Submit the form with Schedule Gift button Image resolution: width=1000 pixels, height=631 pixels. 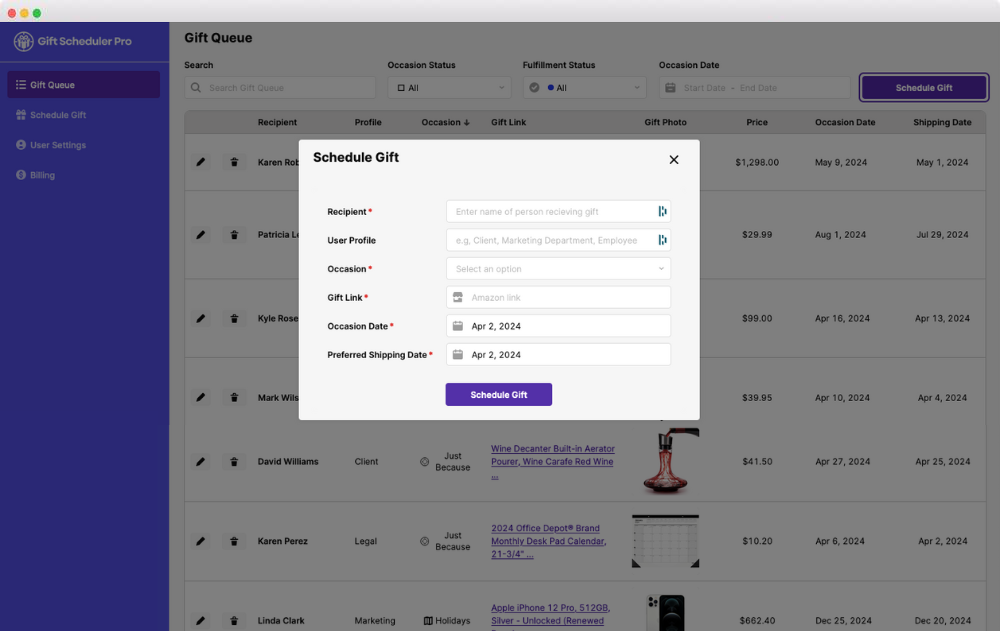pos(498,395)
